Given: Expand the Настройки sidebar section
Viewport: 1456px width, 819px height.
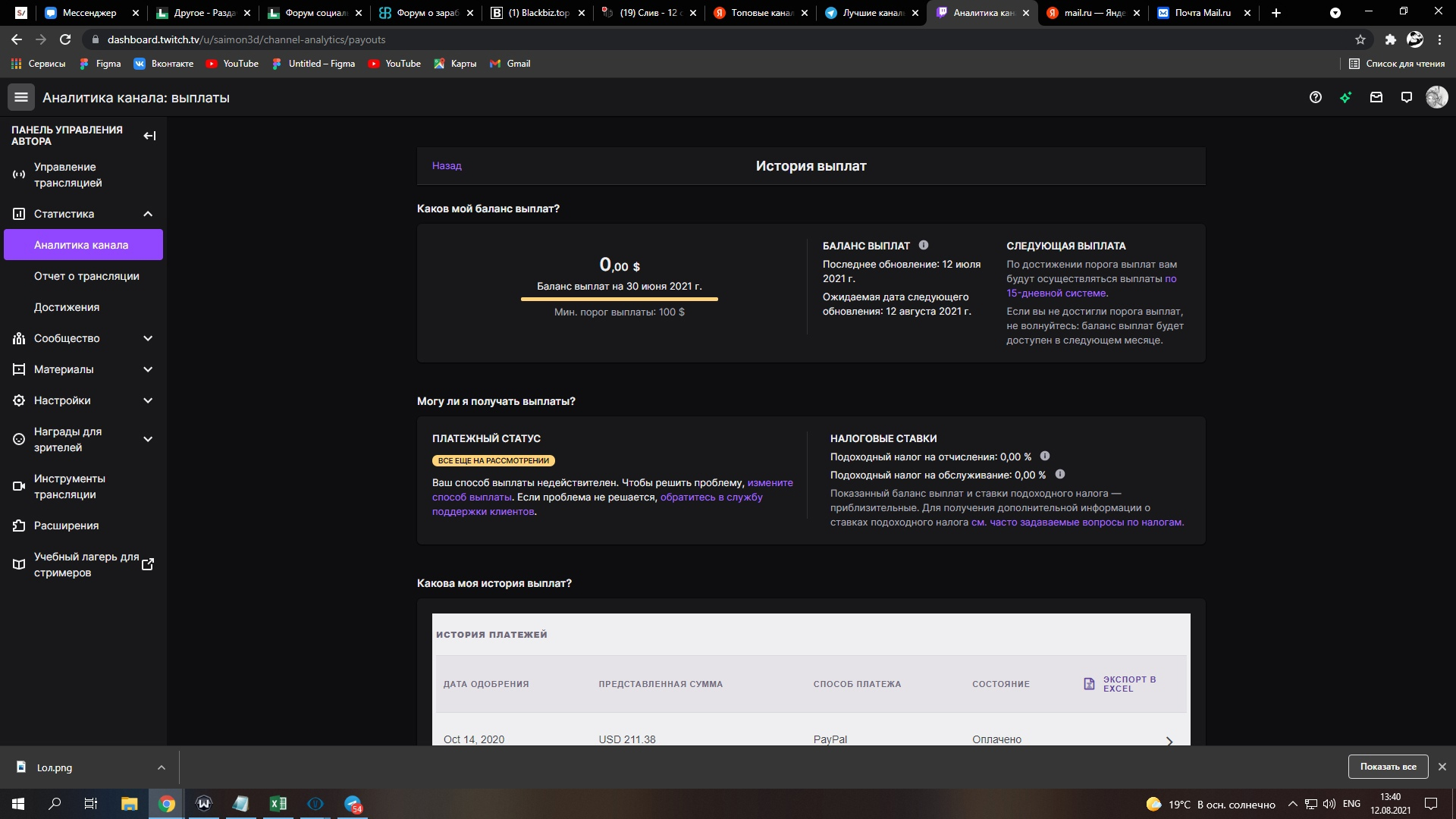Looking at the screenshot, I should coord(148,400).
